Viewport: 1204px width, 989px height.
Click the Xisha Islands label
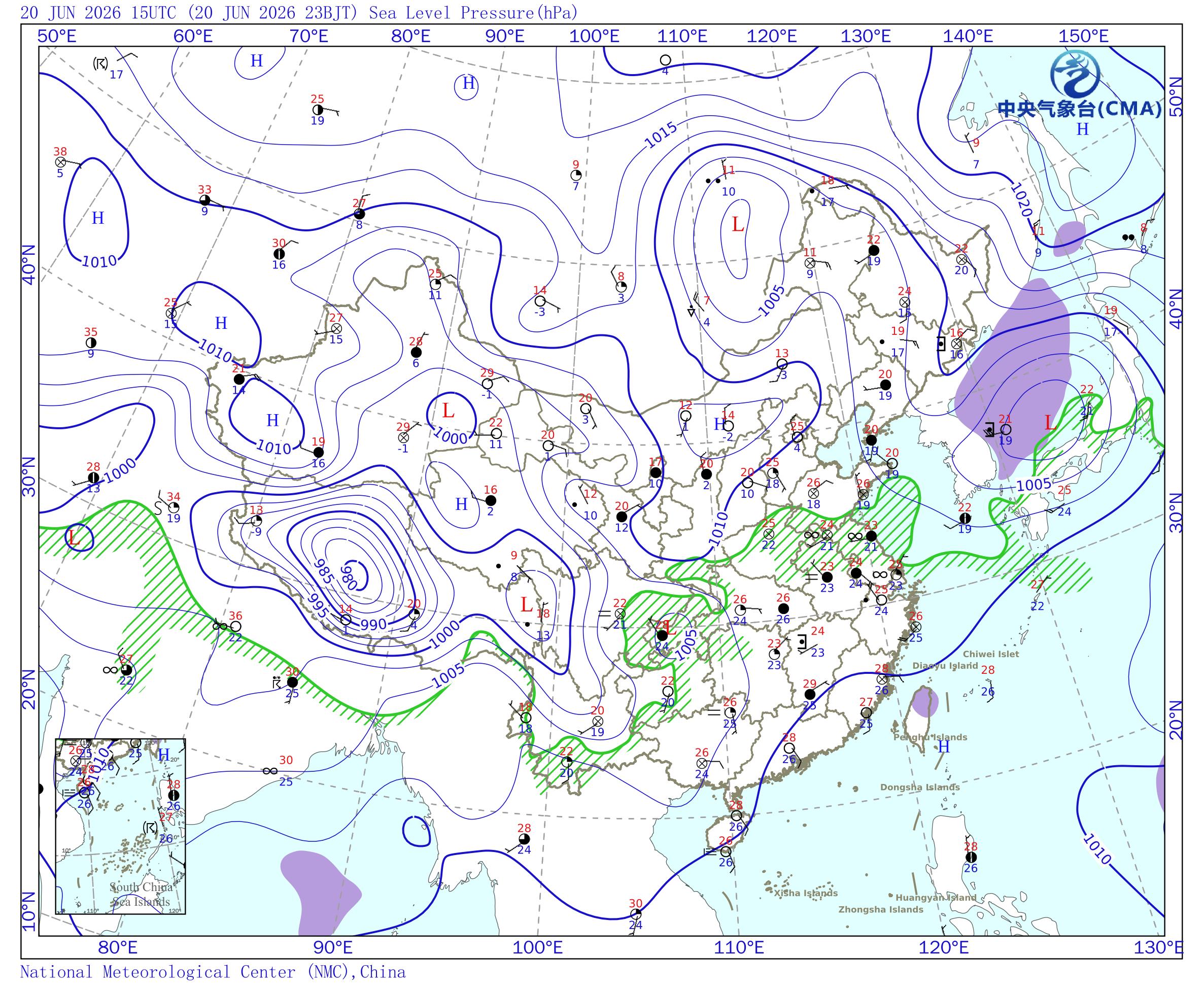805,893
